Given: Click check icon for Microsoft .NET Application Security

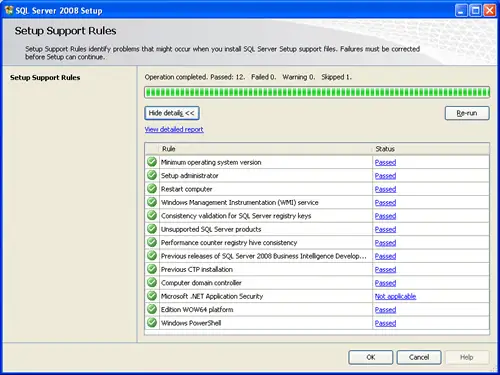Looking at the screenshot, I should click(152, 296).
